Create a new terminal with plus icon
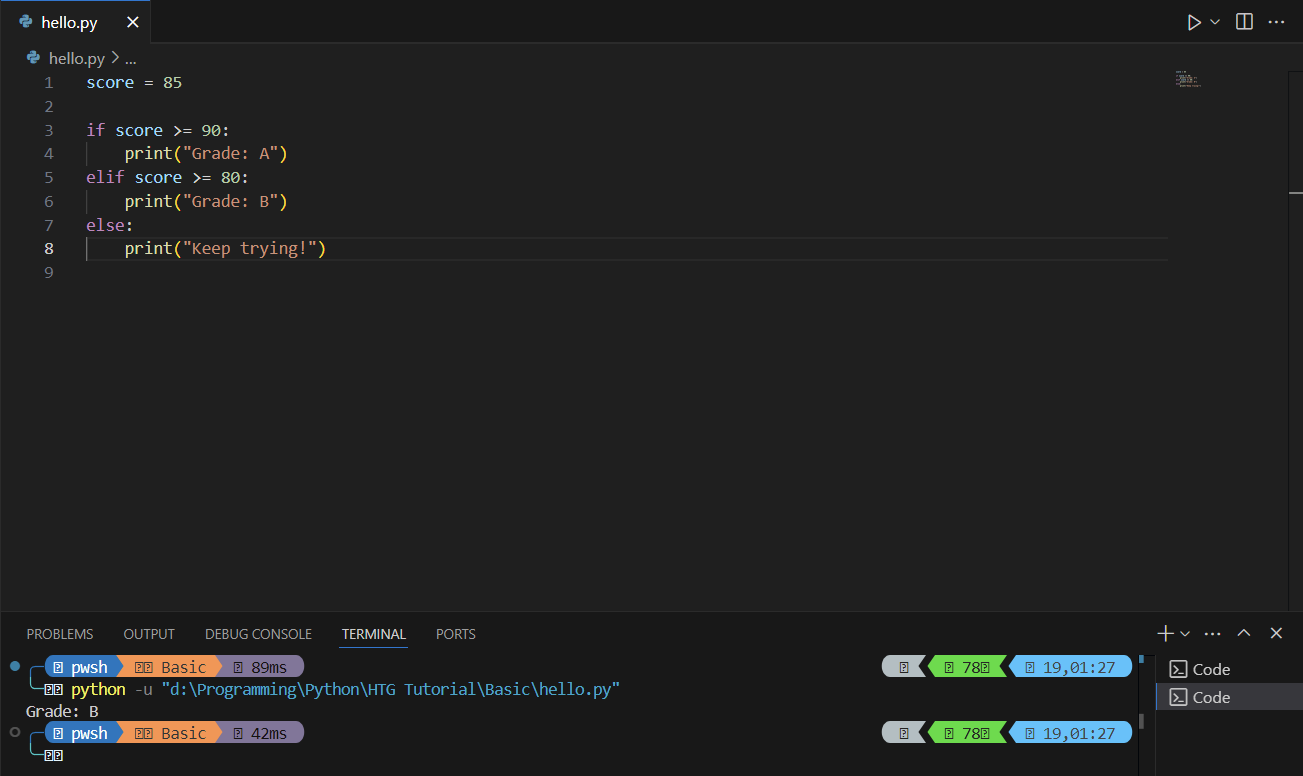Screen dimensions: 1303x776 coord(1164,633)
